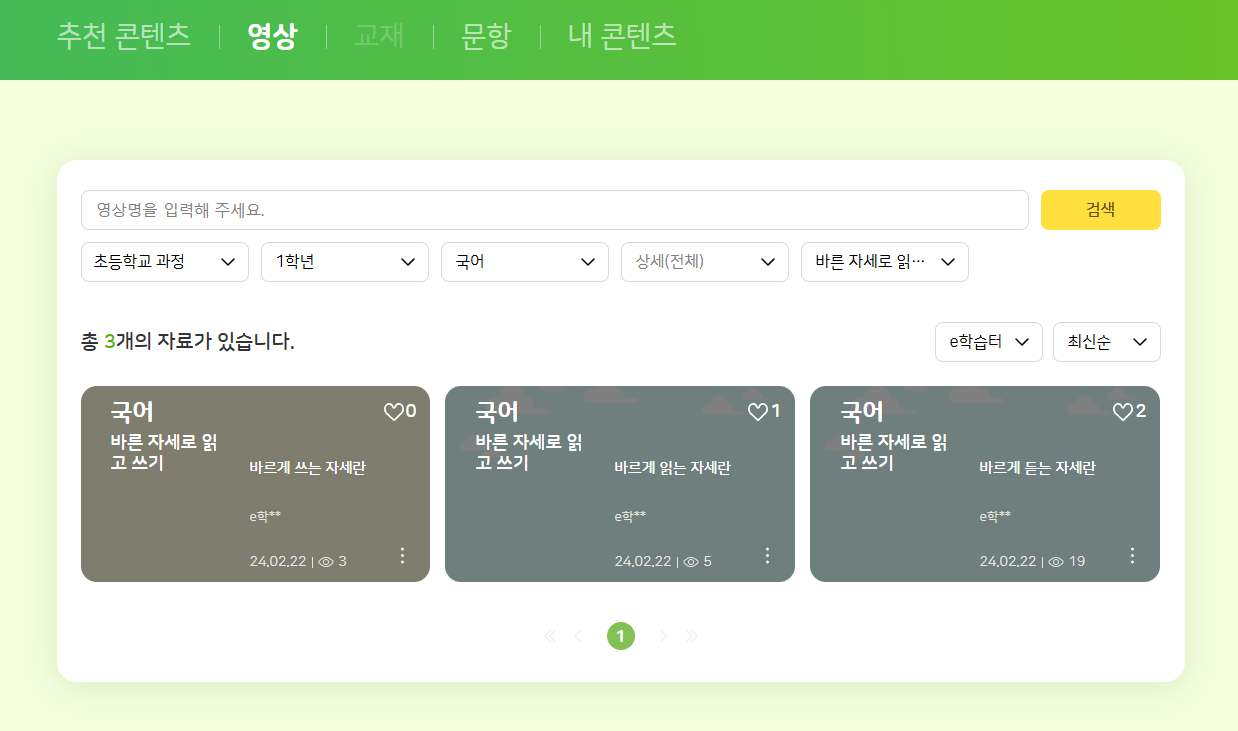This screenshot has height=731, width=1238.
Task: Open the e학습터 source dropdown
Action: pos(988,342)
